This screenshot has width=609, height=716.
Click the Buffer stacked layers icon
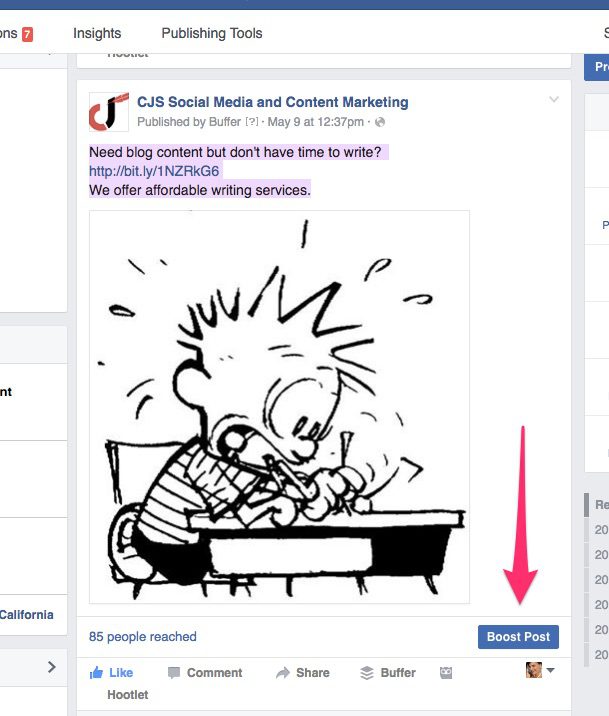click(367, 673)
